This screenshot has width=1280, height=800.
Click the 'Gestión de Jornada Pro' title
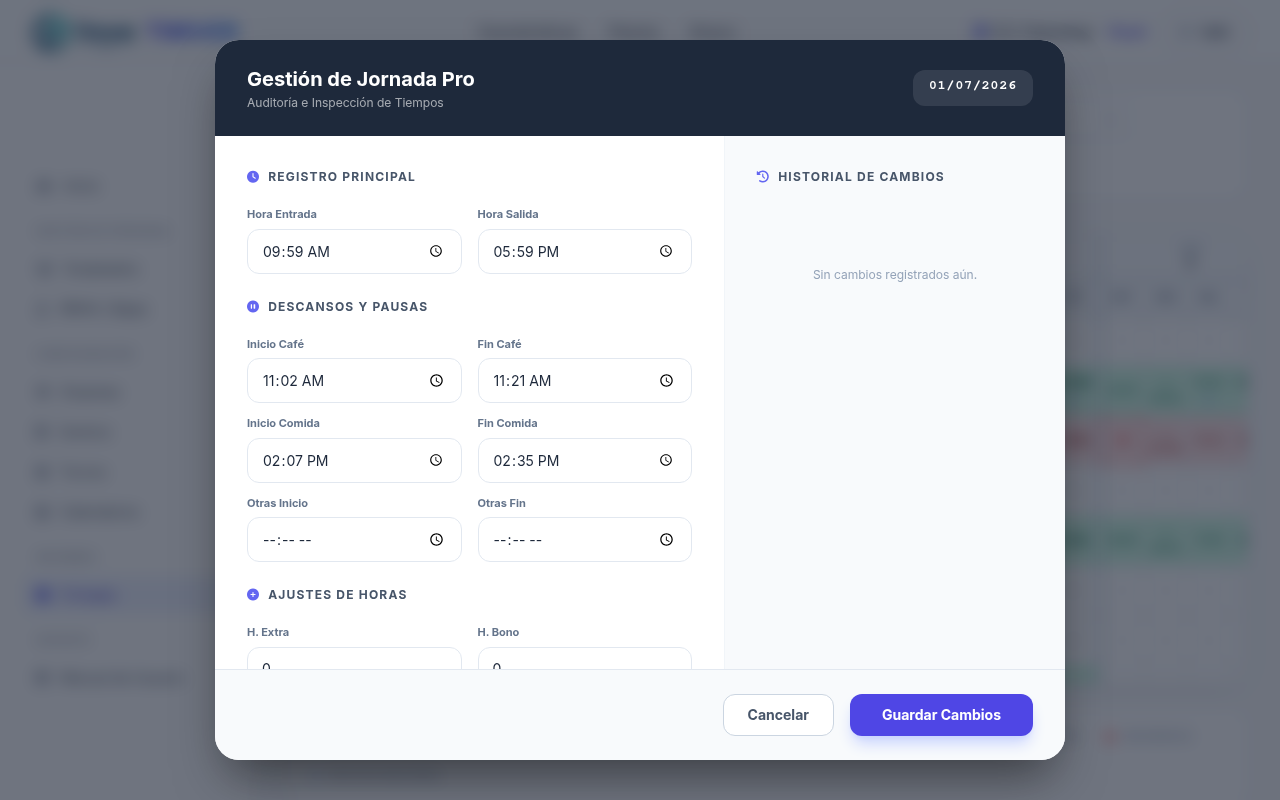pyautogui.click(x=361, y=79)
